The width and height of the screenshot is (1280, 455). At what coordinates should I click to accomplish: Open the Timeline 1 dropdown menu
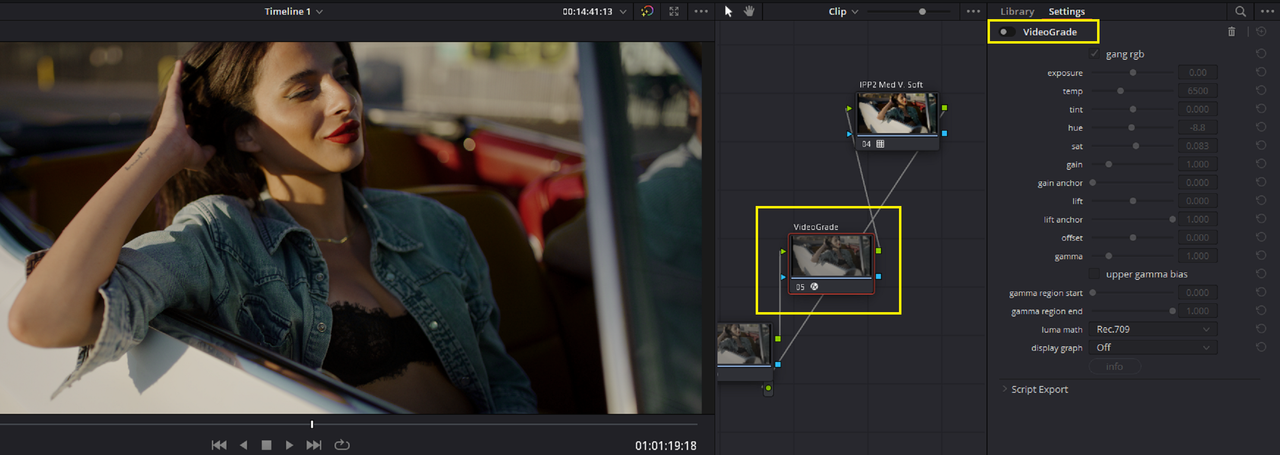294,11
